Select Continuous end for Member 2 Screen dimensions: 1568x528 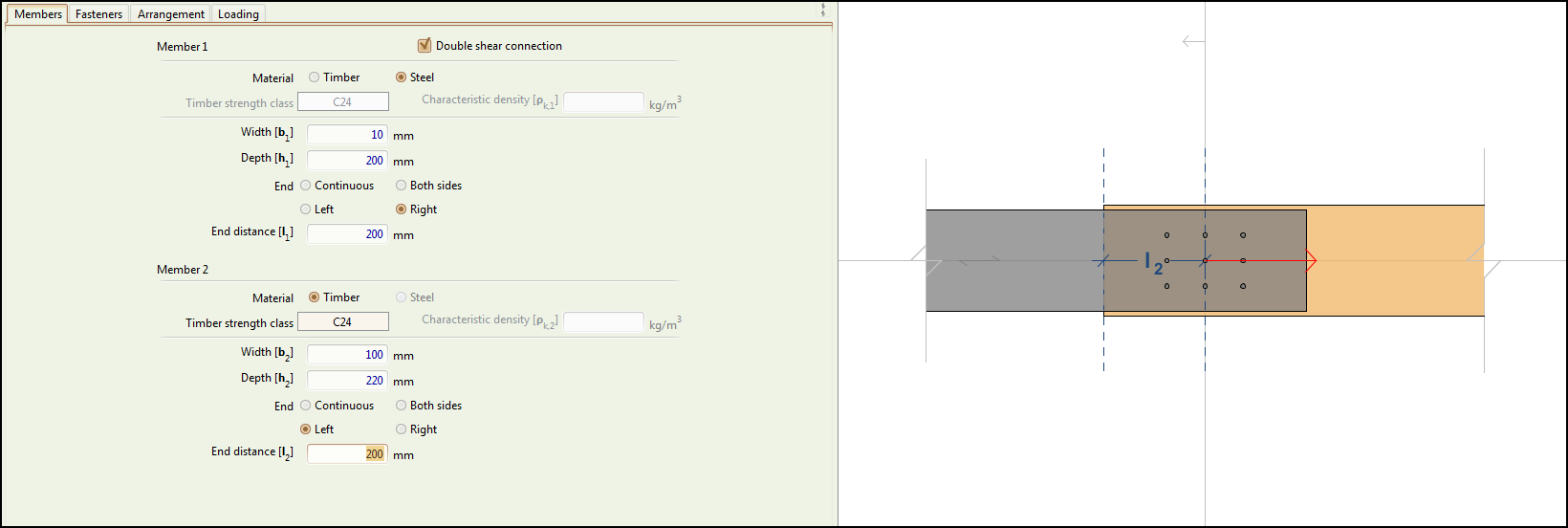(306, 406)
